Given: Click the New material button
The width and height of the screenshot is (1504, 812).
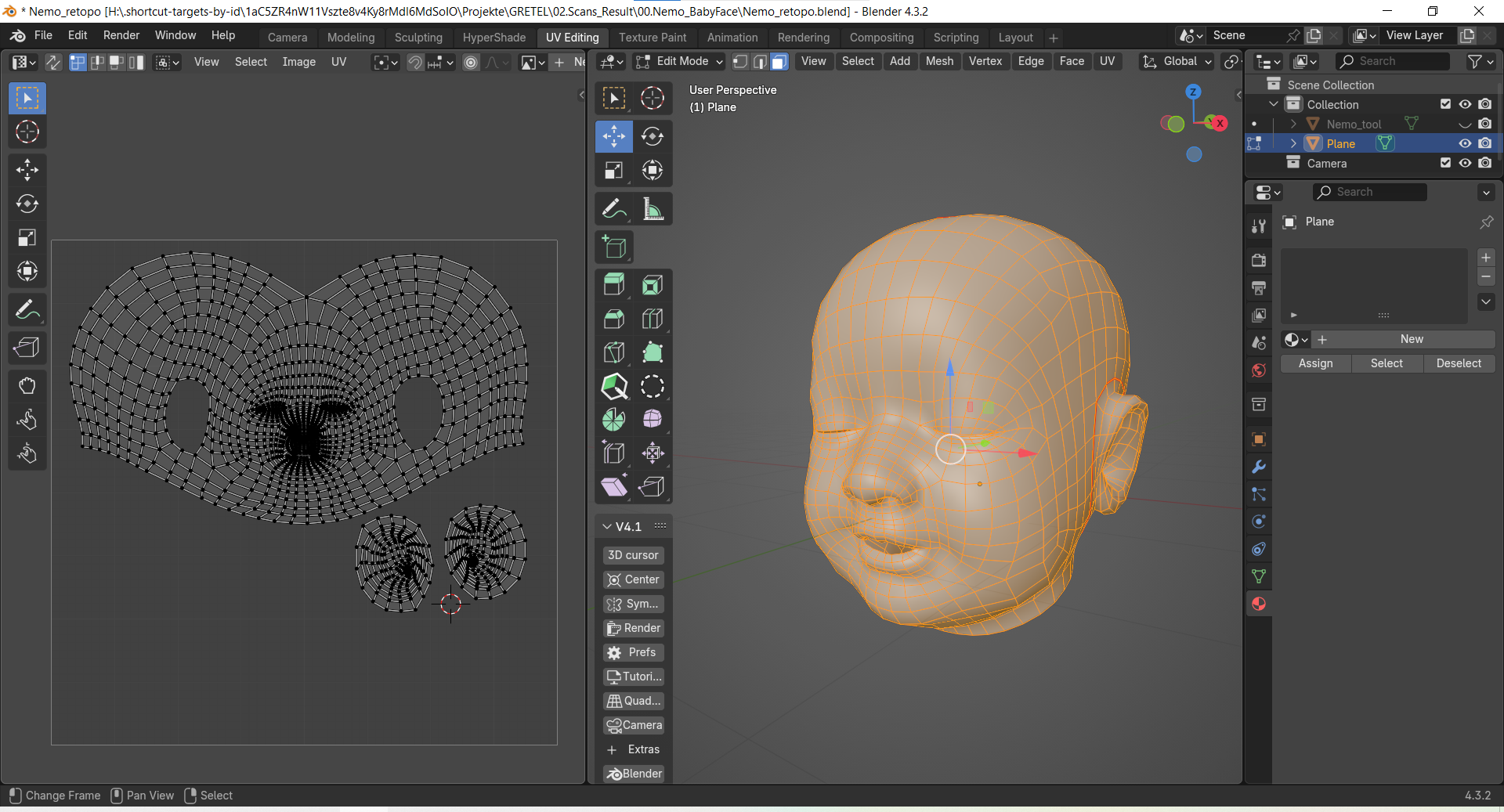Looking at the screenshot, I should tap(1411, 339).
